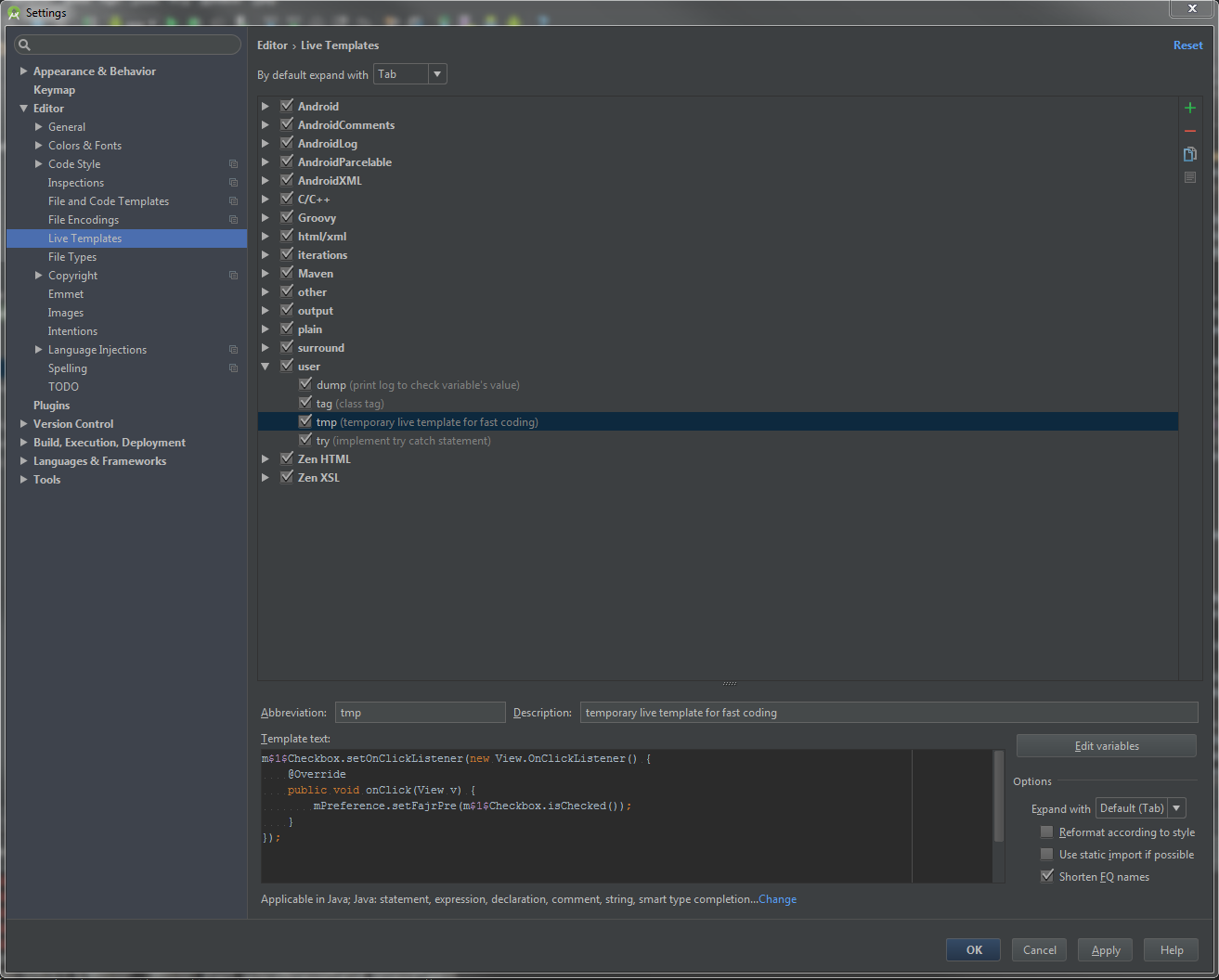Screen dimensions: 1219x980
Task: Click inside the Abbreviation input field
Action: pos(420,712)
